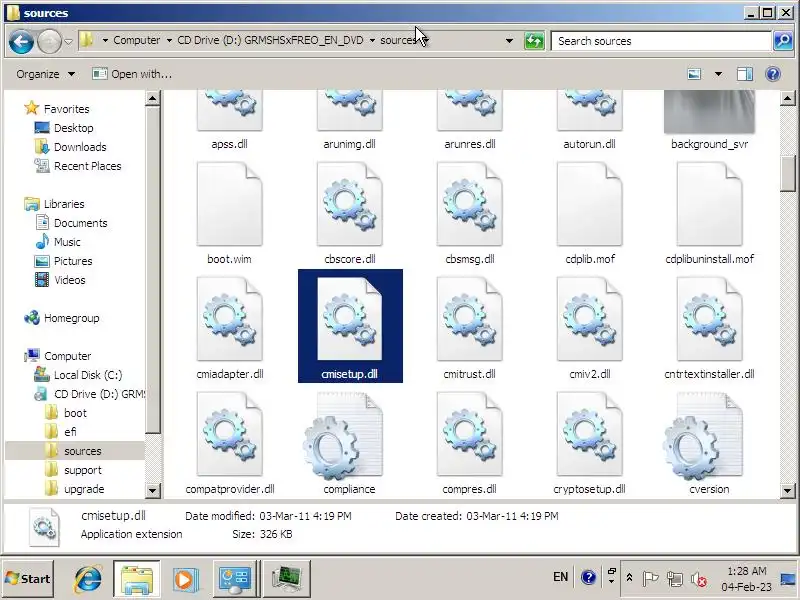Click the file list scrollbar thumb
This screenshot has width=800, height=600.
click(x=787, y=173)
